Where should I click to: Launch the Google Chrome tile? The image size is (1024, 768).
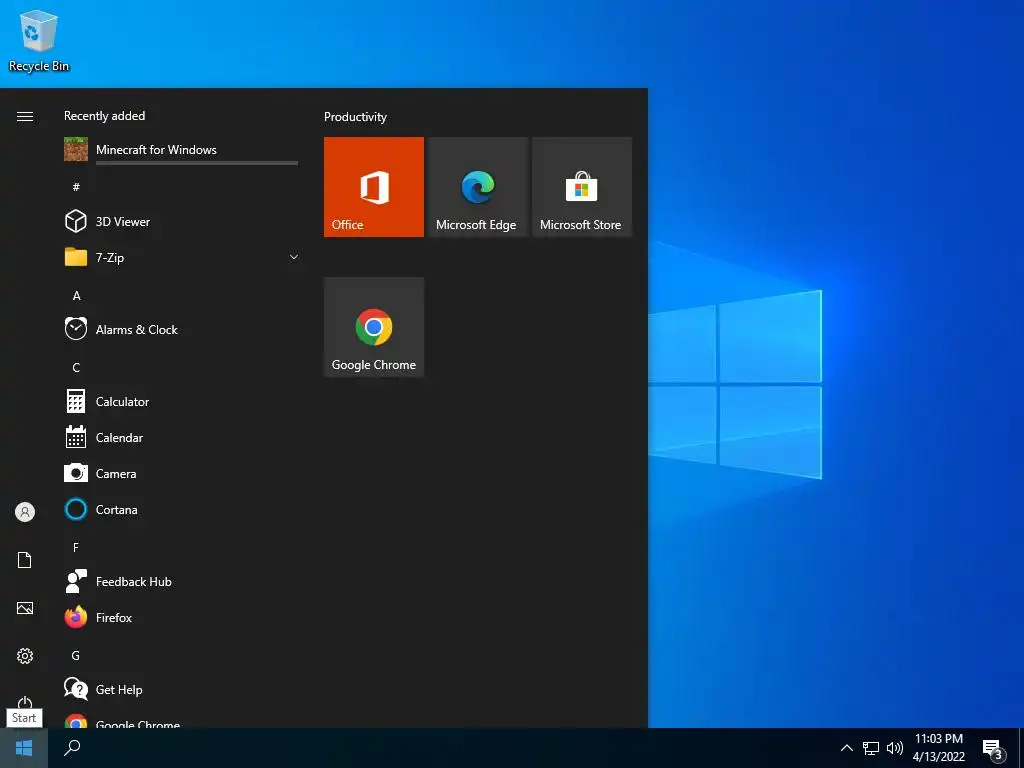[x=374, y=327]
